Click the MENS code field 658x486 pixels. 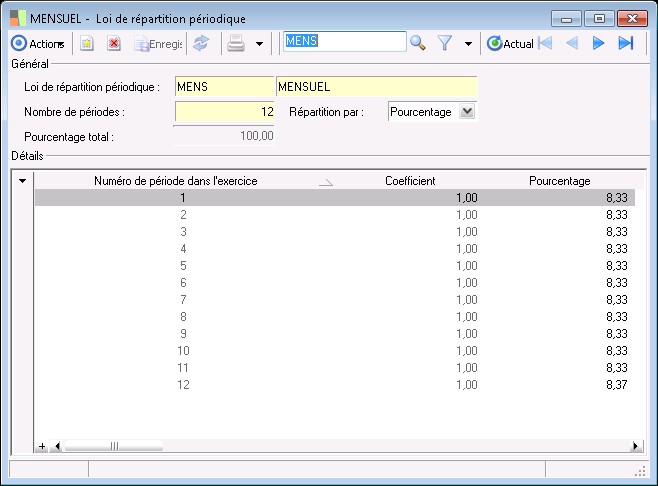click(x=225, y=87)
